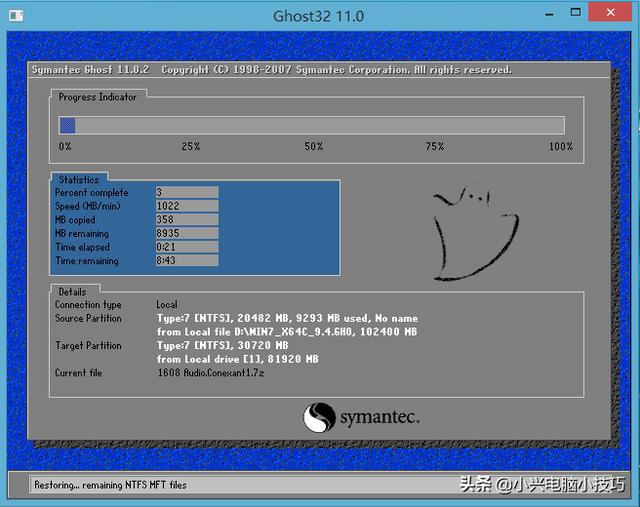The image size is (640, 507).
Task: Click the Ghost32 window icon in title bar
Action: coord(16,16)
